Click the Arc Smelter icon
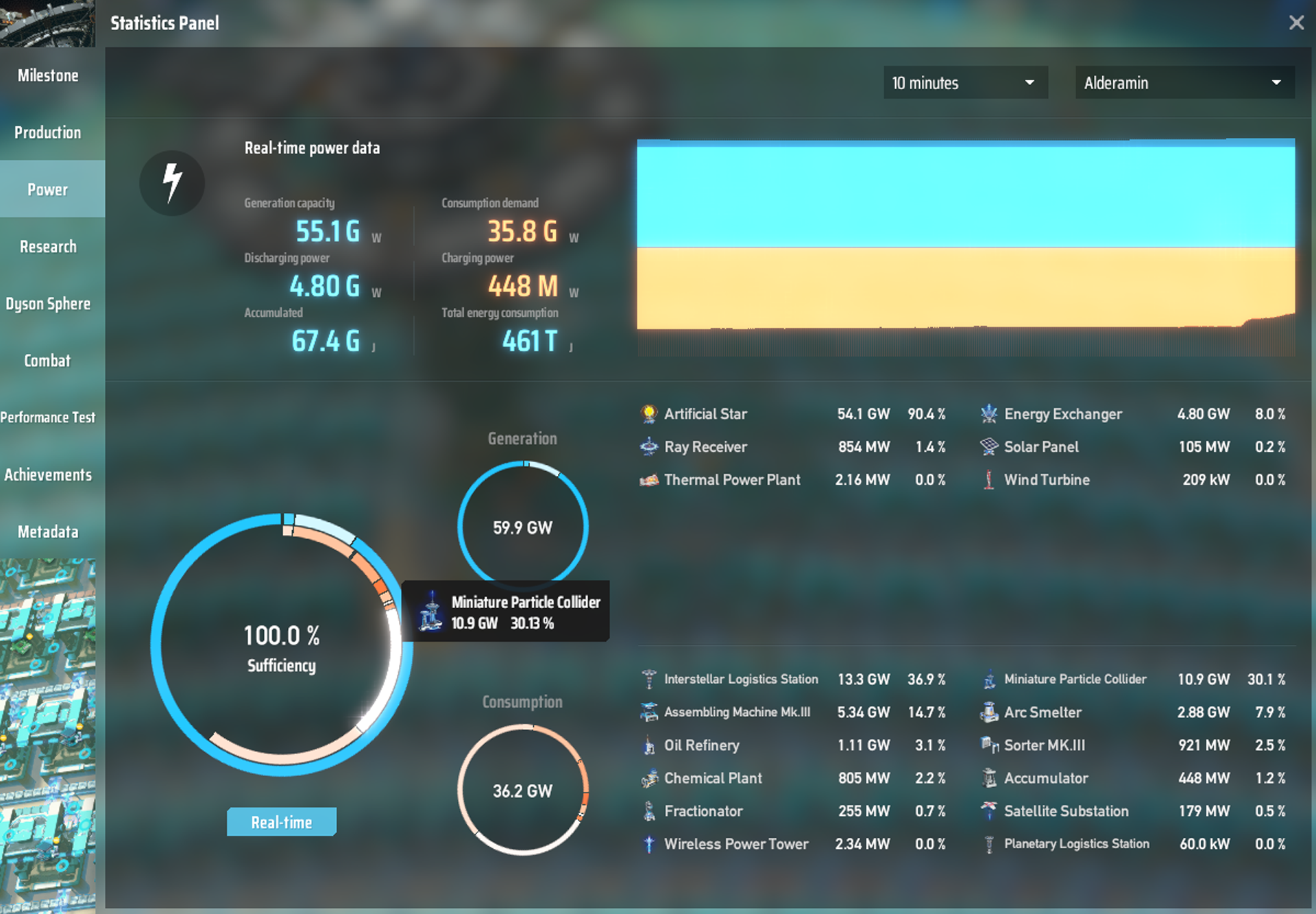 tap(988, 712)
